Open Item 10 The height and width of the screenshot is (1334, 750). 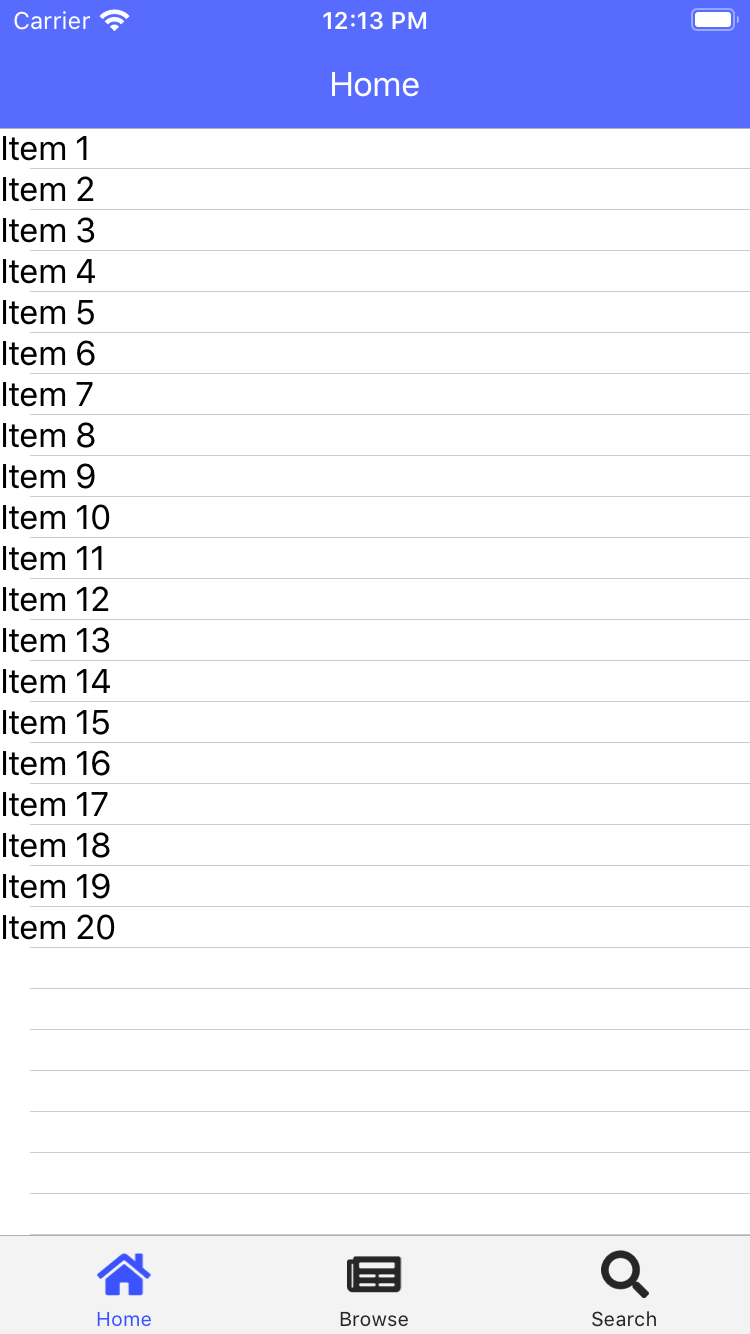375,517
